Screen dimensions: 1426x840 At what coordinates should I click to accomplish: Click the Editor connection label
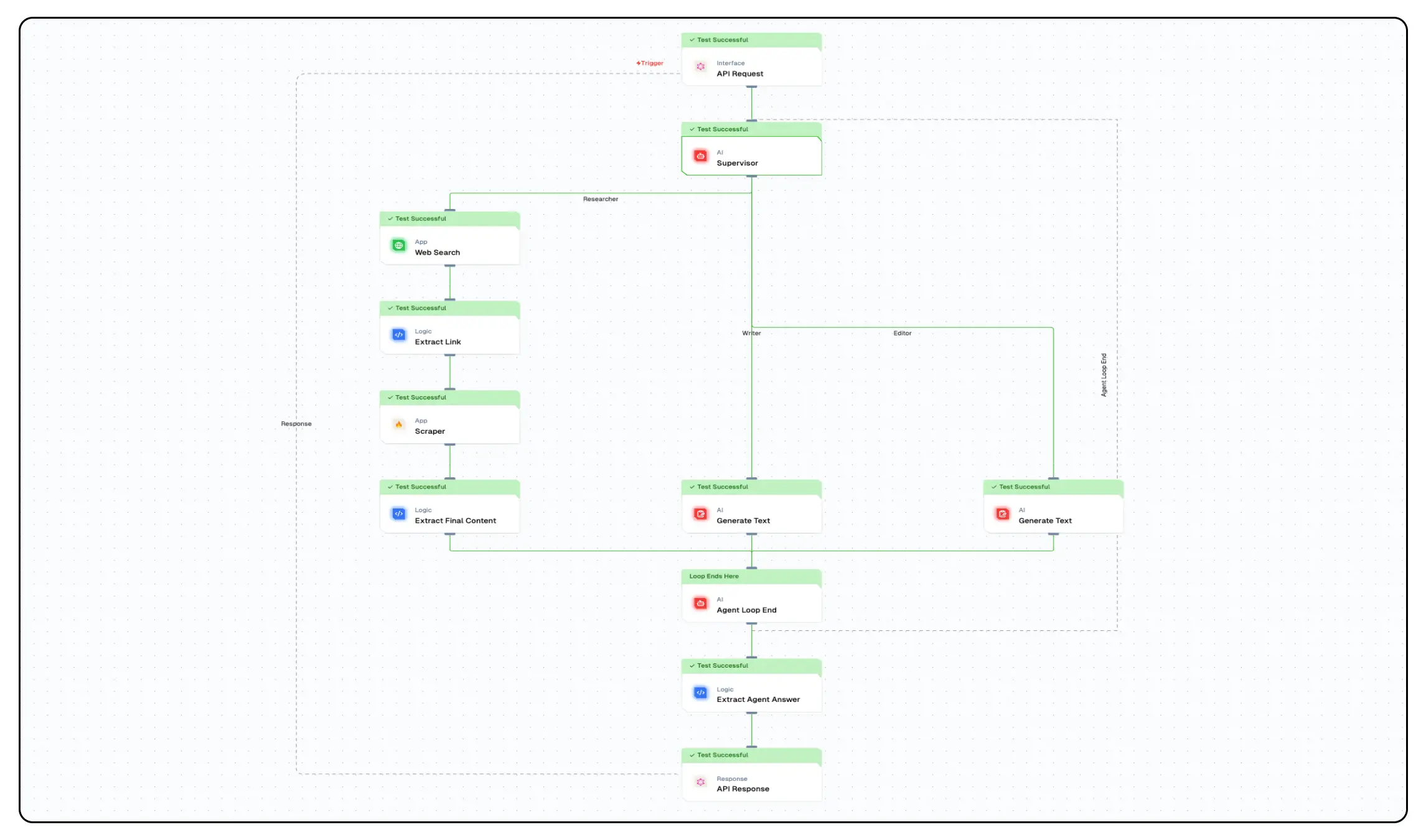click(x=902, y=333)
